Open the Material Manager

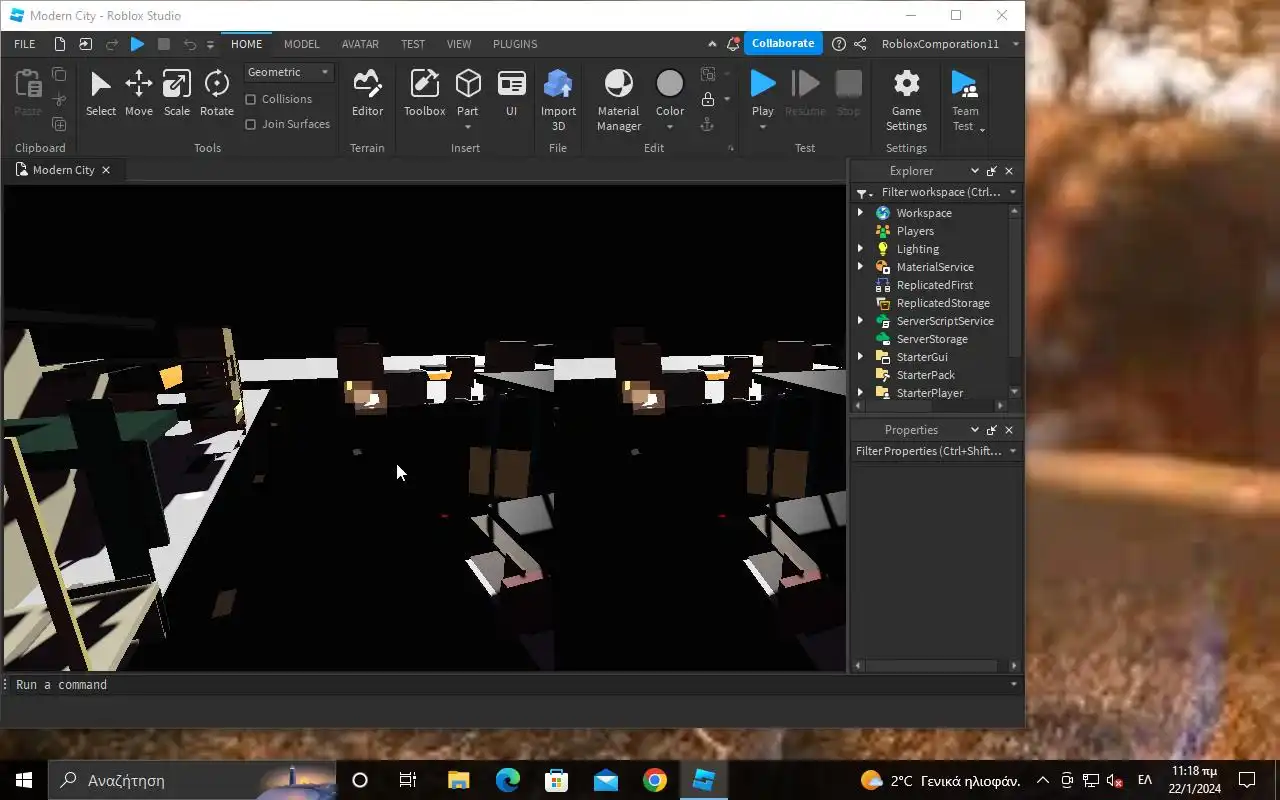point(619,100)
